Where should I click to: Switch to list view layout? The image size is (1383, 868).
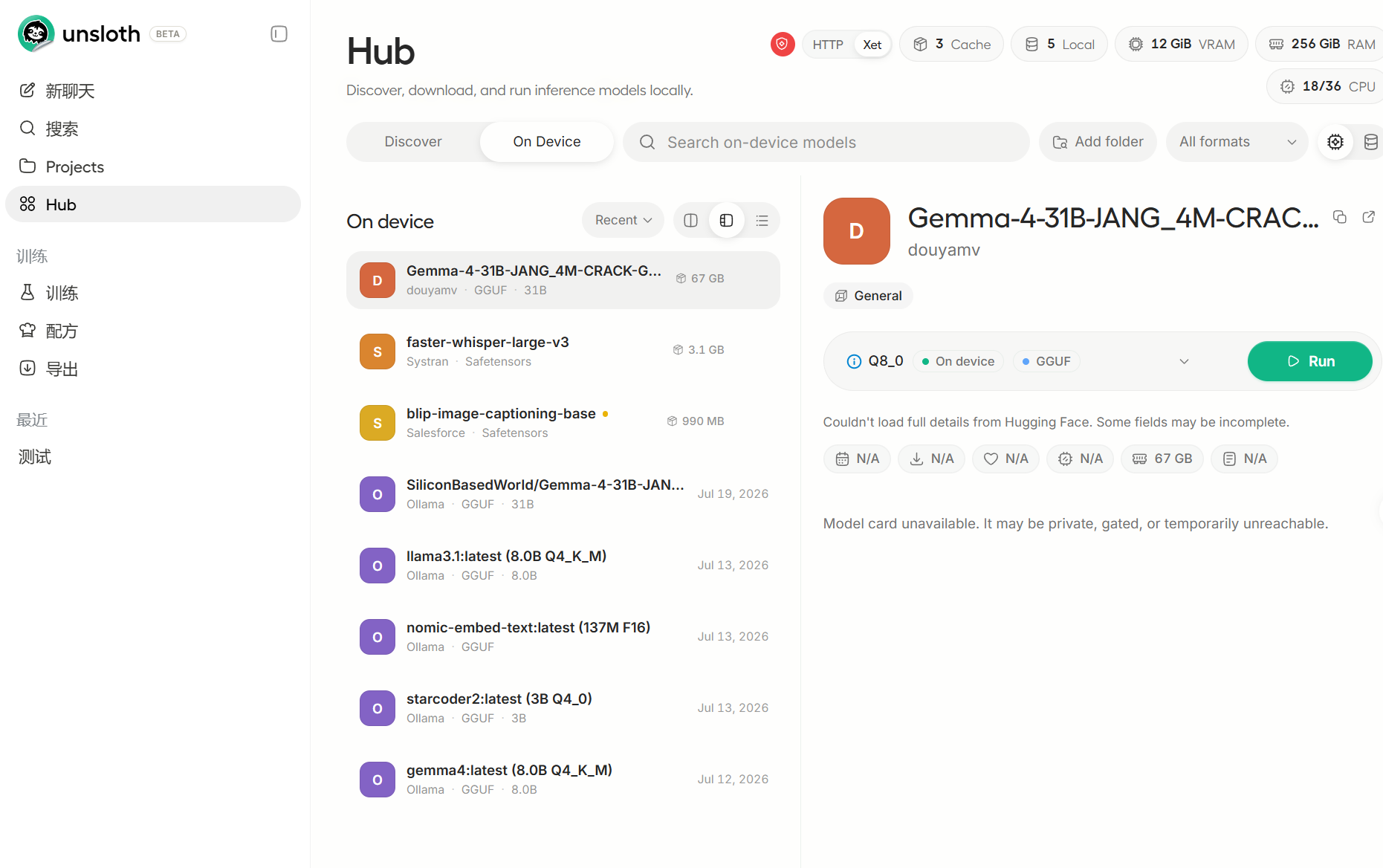tap(762, 220)
